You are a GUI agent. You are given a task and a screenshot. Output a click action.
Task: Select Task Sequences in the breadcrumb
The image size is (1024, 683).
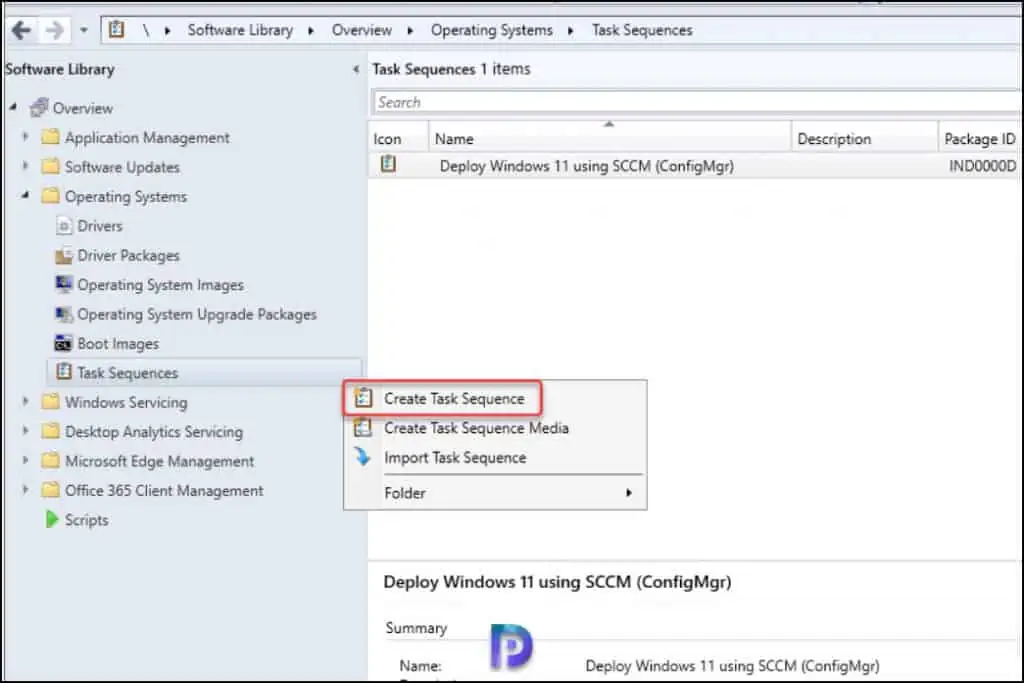(x=642, y=30)
